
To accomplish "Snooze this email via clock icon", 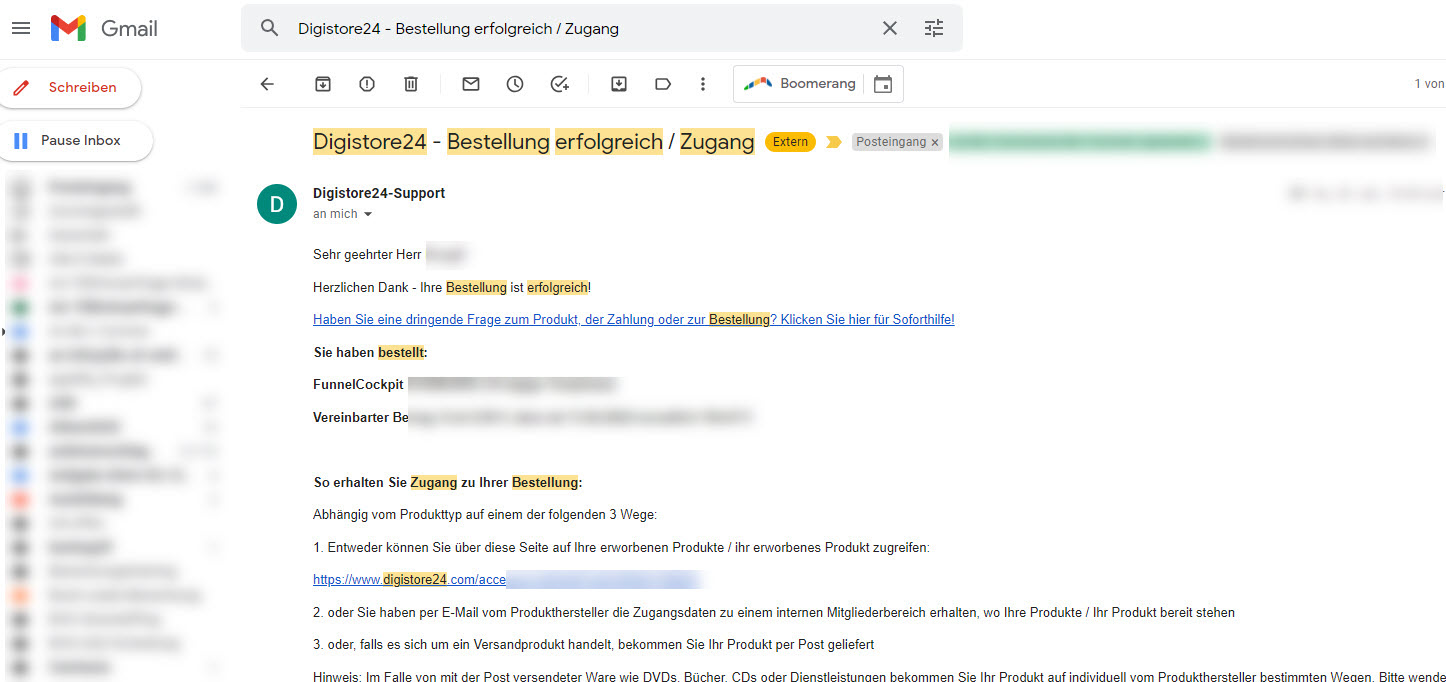I will click(515, 84).
